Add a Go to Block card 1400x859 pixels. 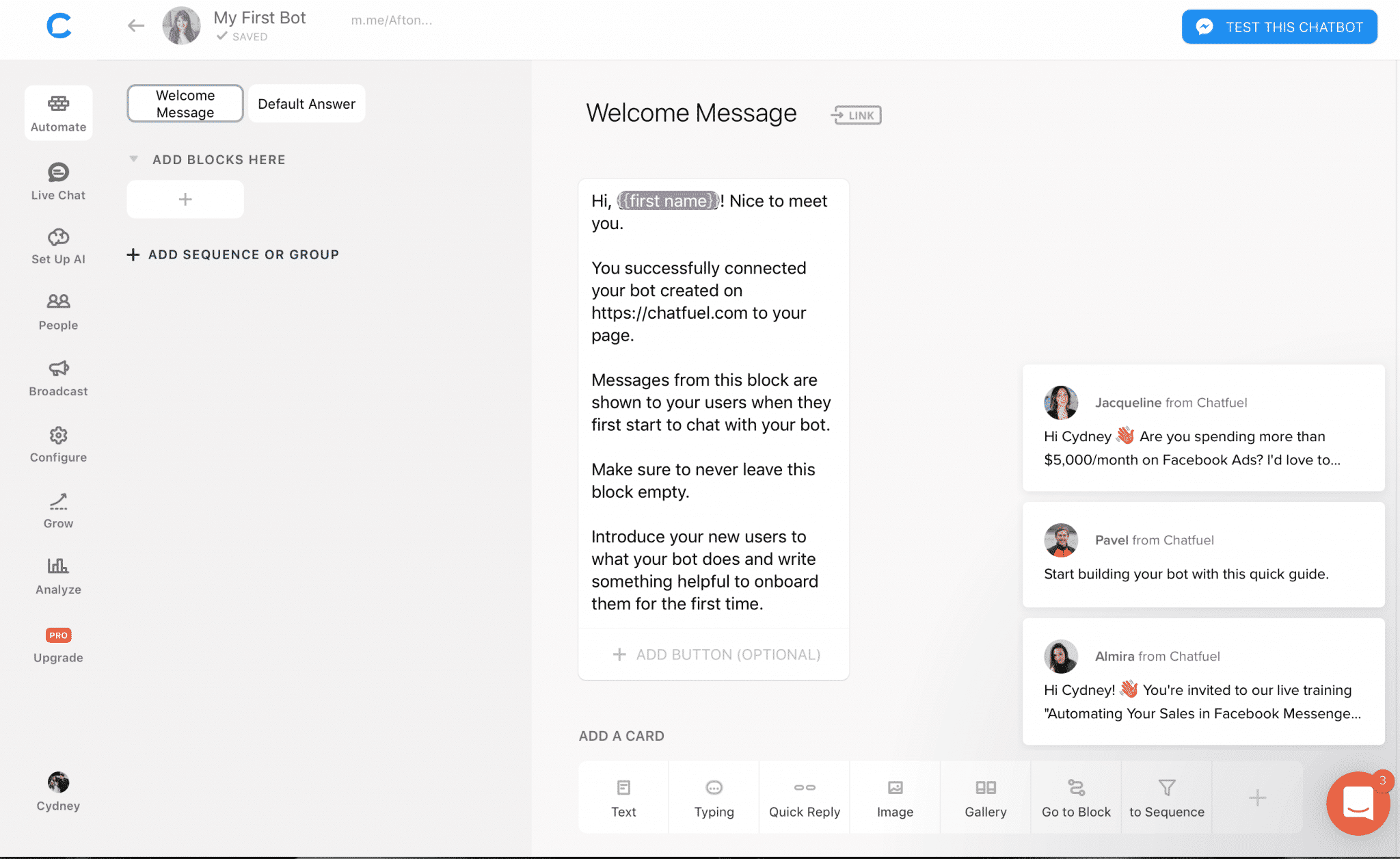(1076, 797)
